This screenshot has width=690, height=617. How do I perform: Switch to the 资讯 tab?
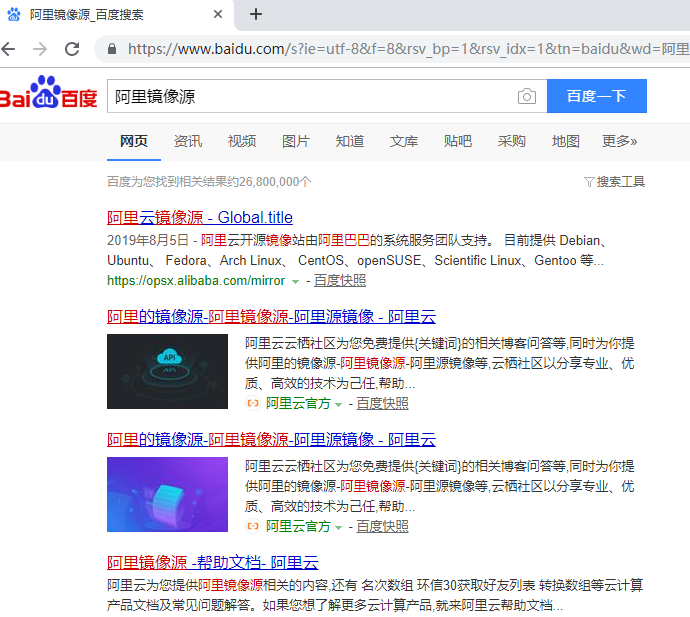coord(188,141)
